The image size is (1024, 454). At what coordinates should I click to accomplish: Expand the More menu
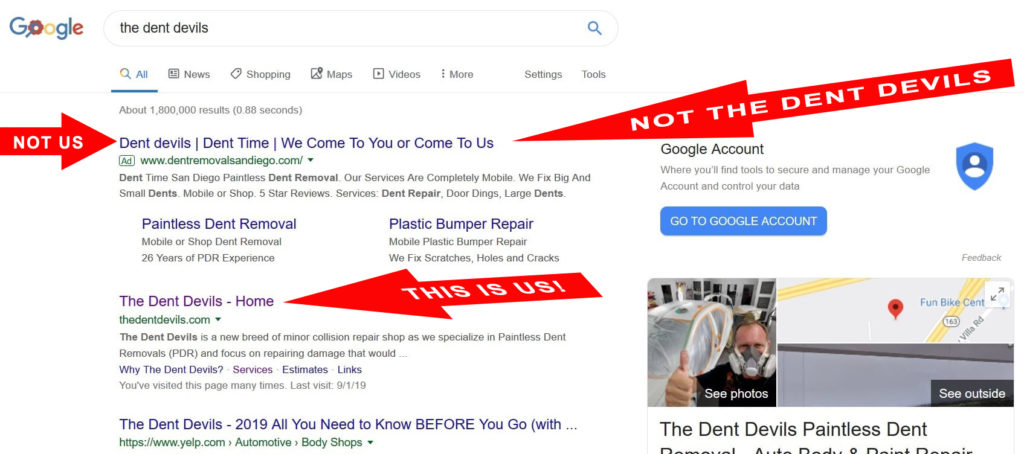point(457,74)
